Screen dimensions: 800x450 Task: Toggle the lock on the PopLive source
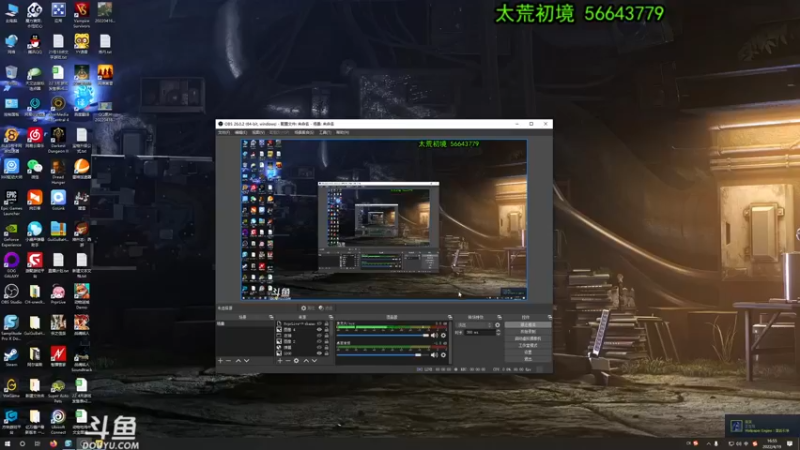[327, 323]
